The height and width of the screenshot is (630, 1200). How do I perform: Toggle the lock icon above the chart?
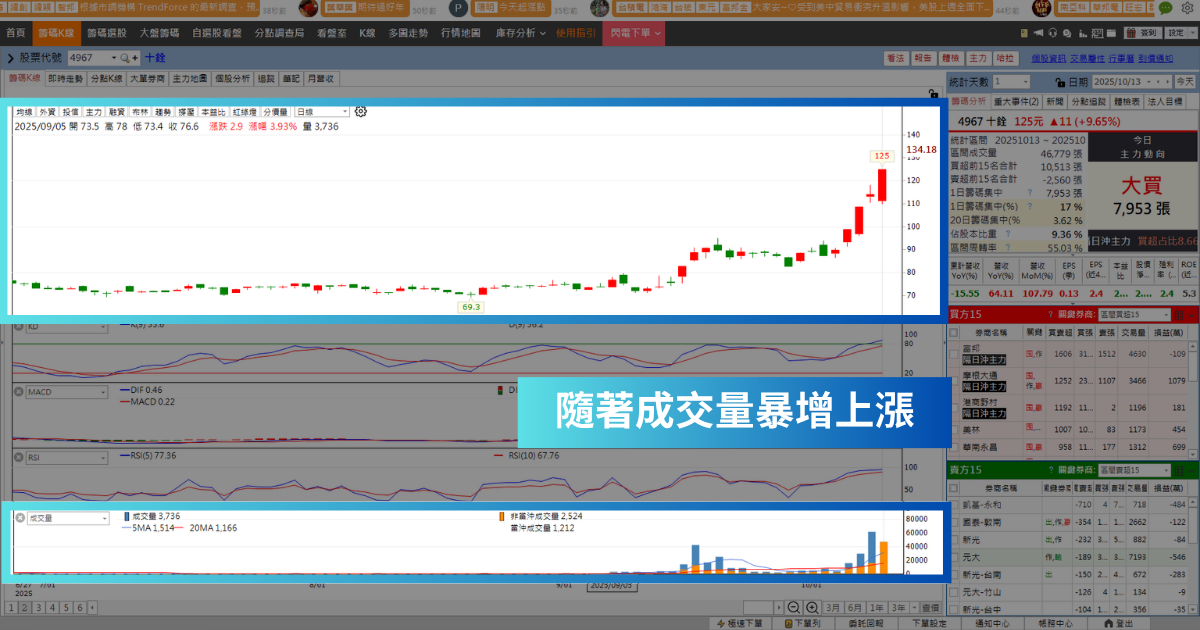pyautogui.click(x=933, y=94)
